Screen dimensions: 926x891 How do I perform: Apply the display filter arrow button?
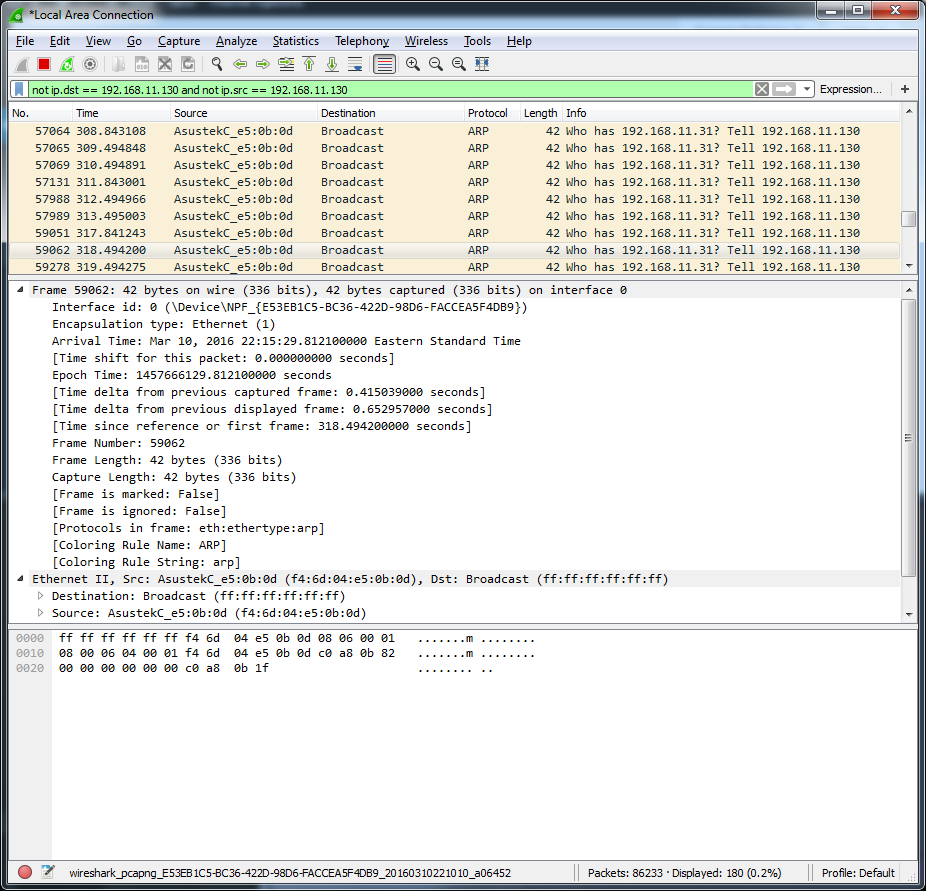coord(784,89)
